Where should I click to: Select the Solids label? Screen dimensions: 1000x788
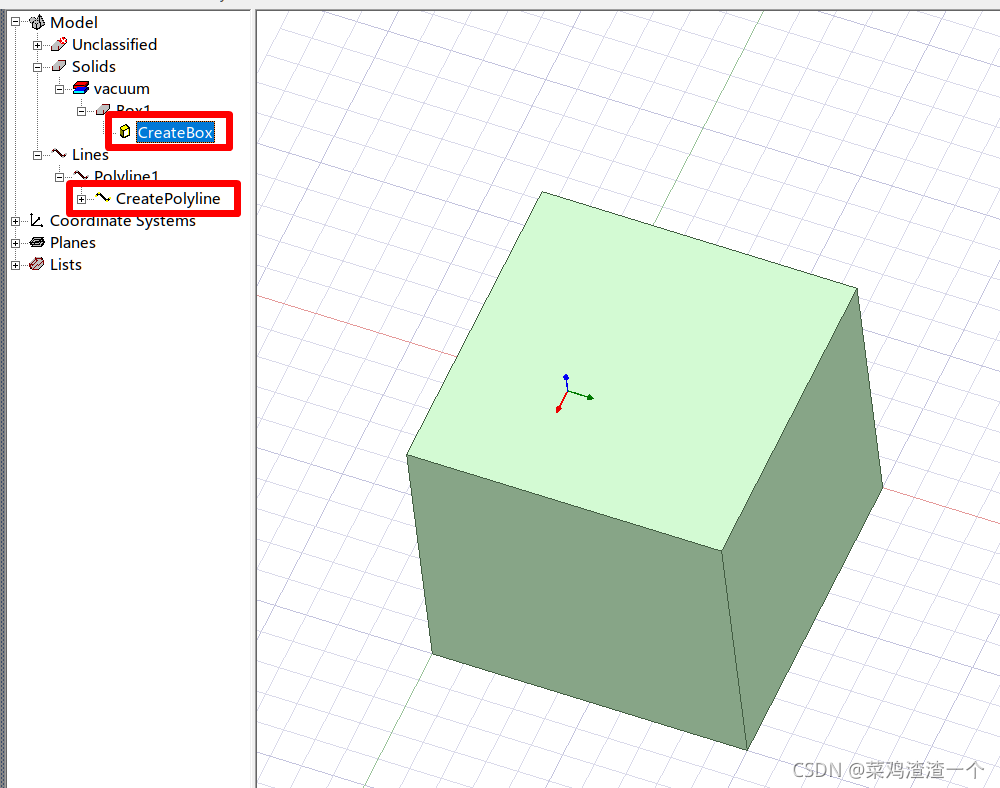tap(94, 66)
